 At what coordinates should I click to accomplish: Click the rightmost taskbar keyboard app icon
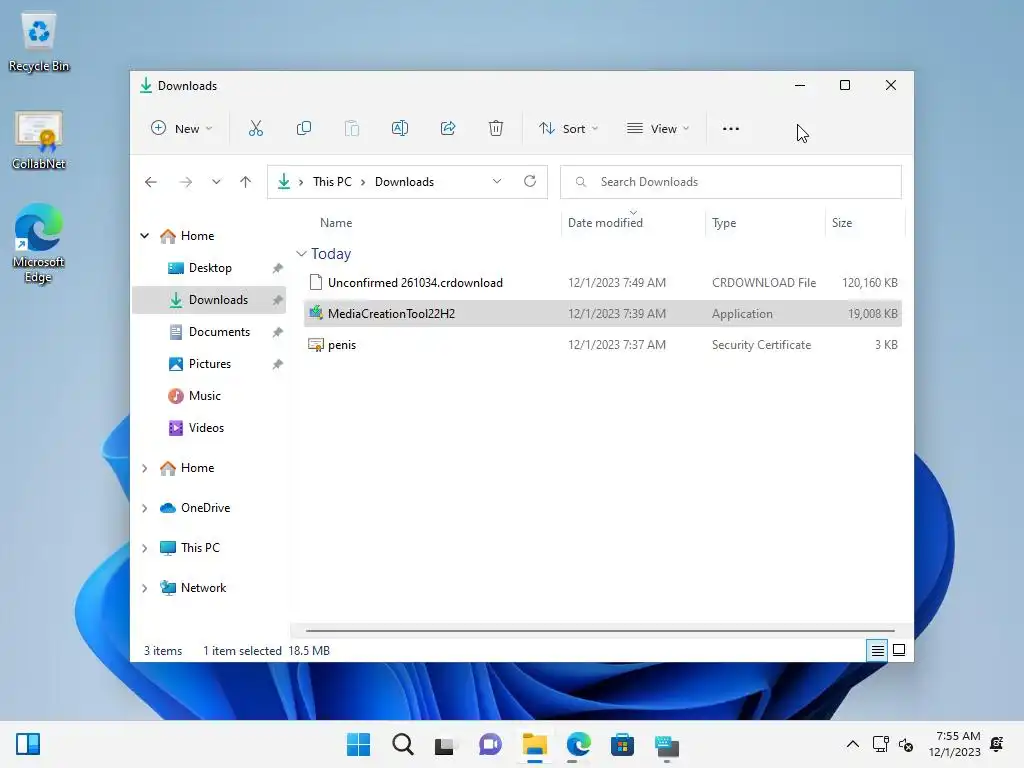point(667,744)
